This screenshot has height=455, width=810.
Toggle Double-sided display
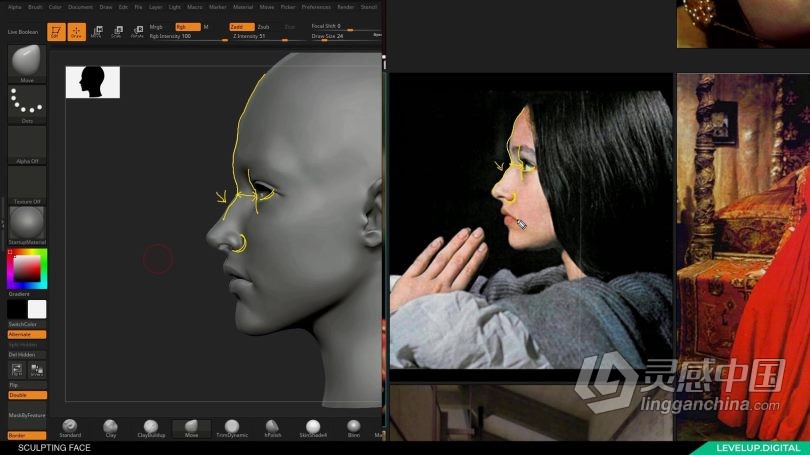click(27, 395)
